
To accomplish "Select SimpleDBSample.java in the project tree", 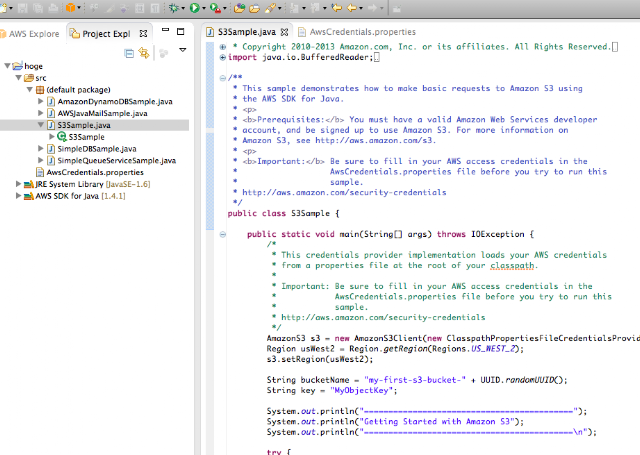I will (97, 149).
